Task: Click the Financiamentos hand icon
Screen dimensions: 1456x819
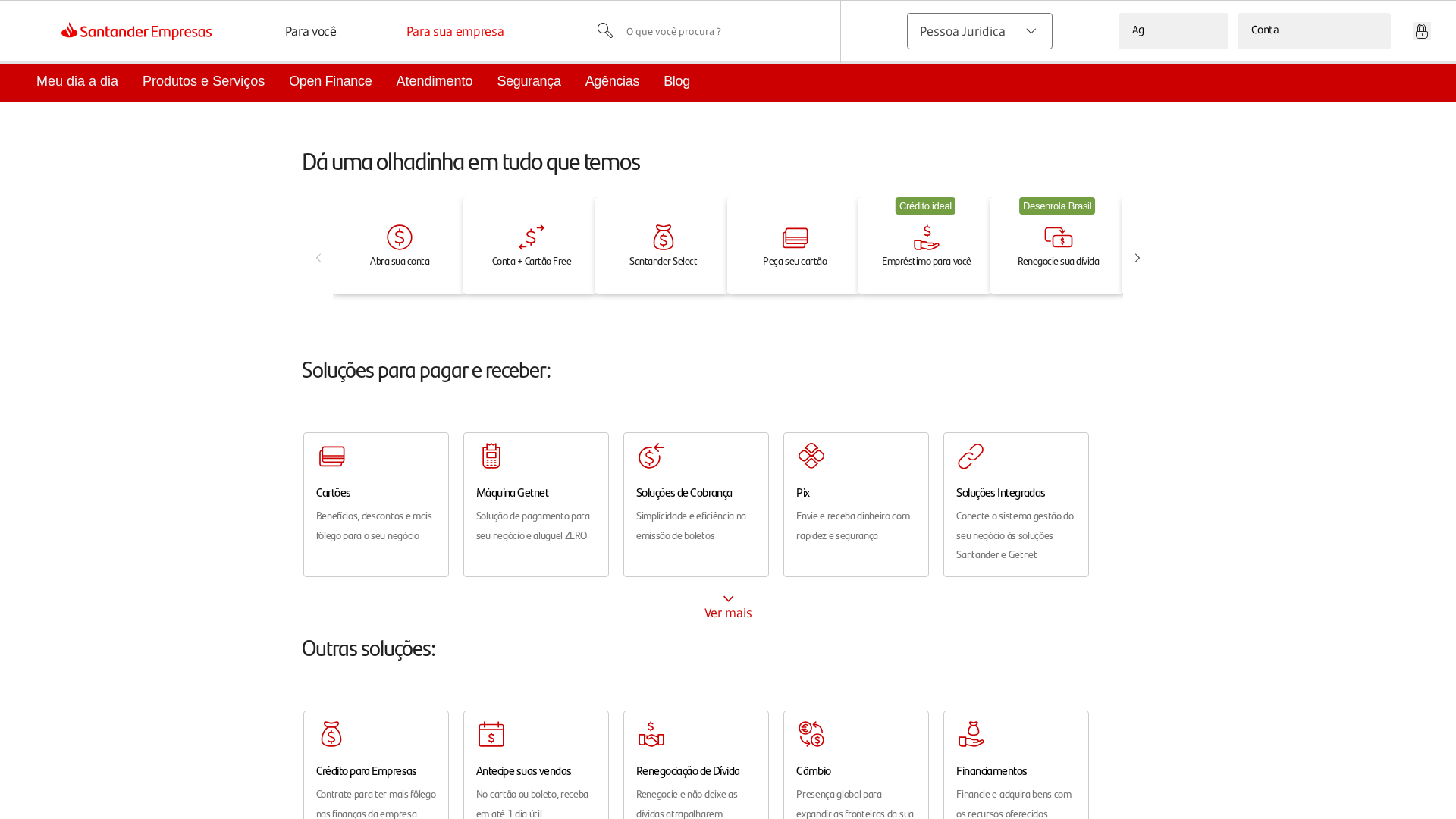Action: (x=971, y=734)
